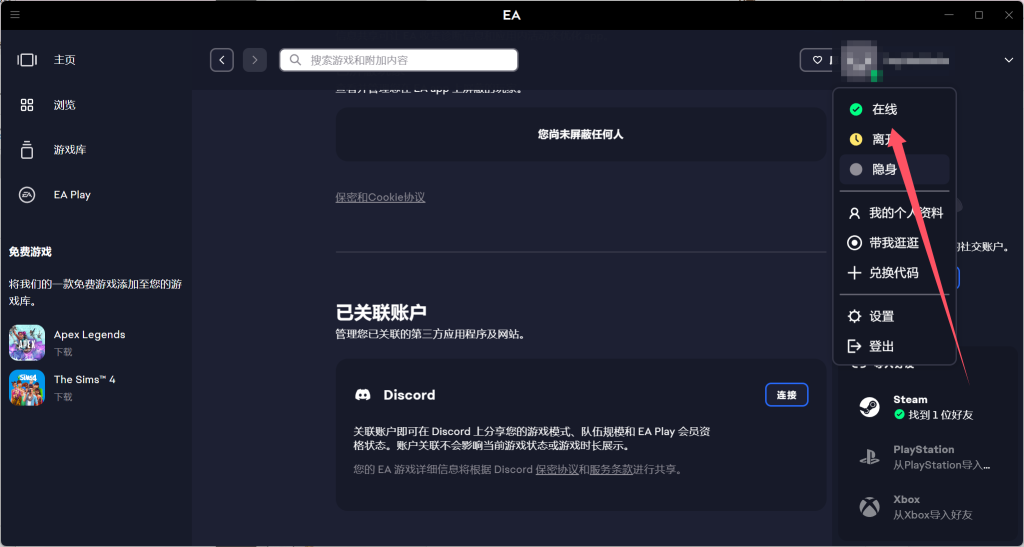Maximize the EA window

coord(979,14)
